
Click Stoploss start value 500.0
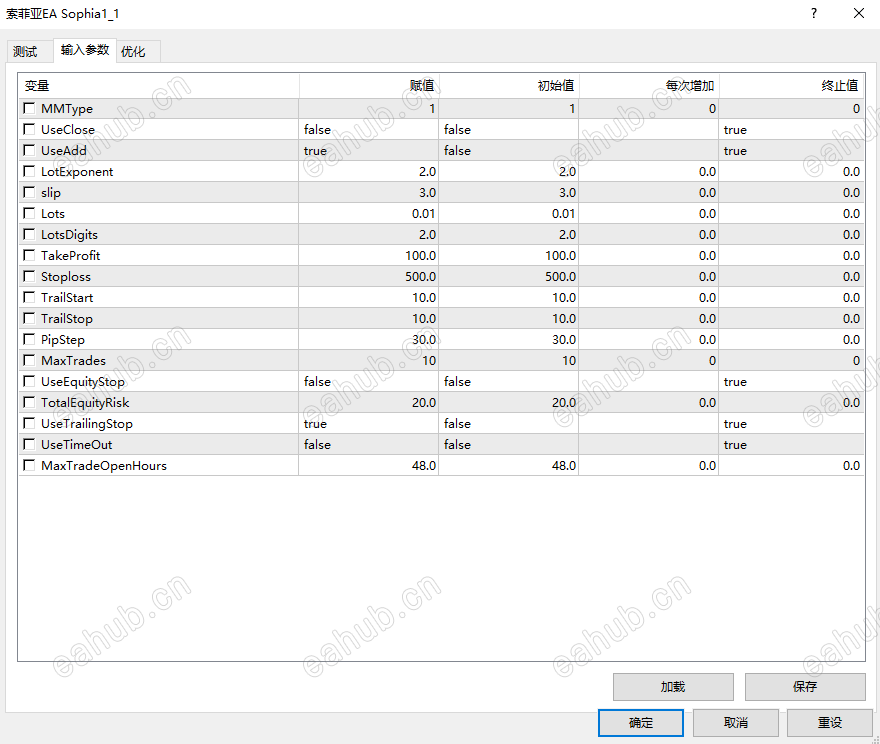click(x=508, y=277)
